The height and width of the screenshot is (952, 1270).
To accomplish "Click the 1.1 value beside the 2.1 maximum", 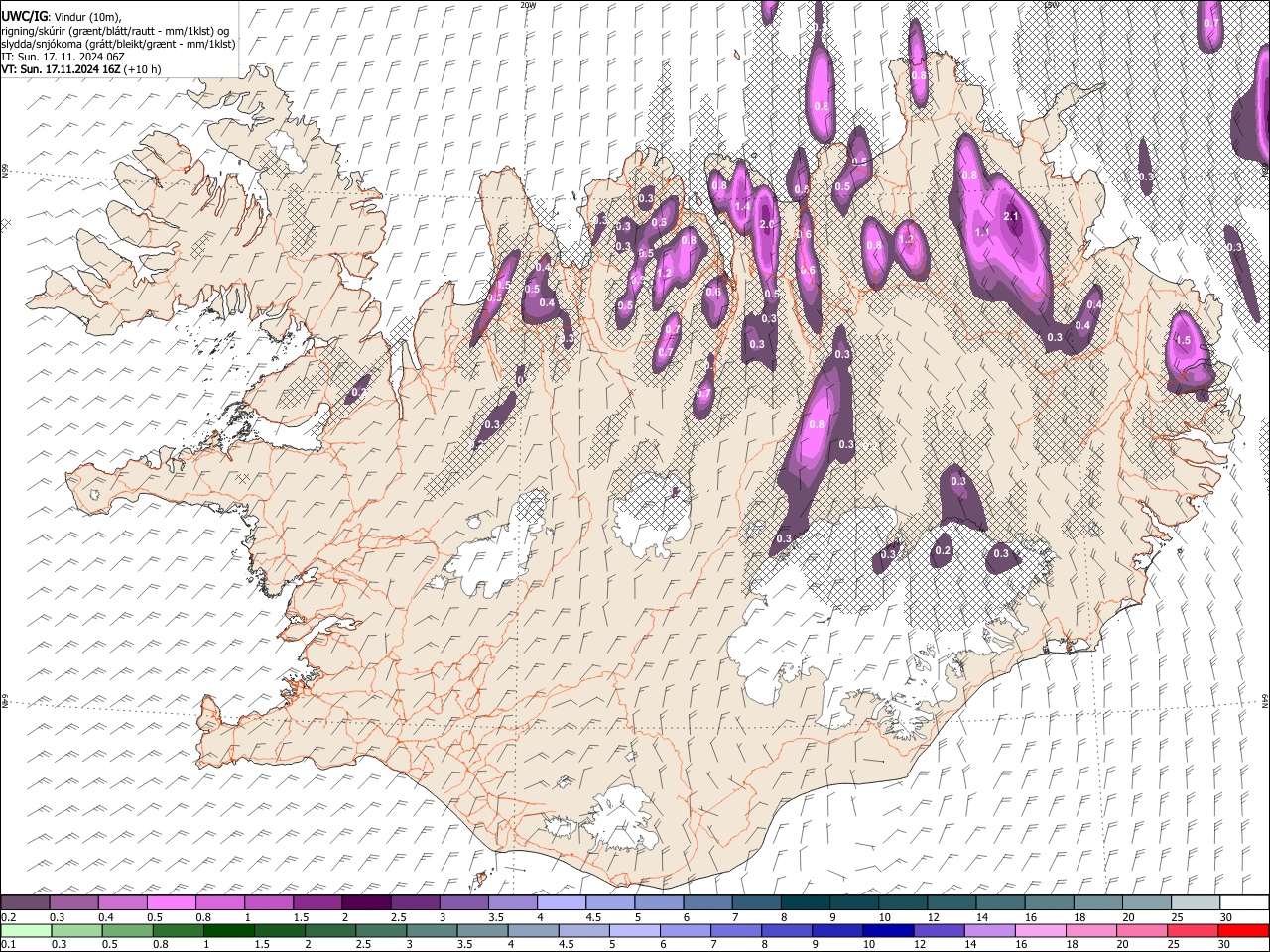I will coord(983,232).
